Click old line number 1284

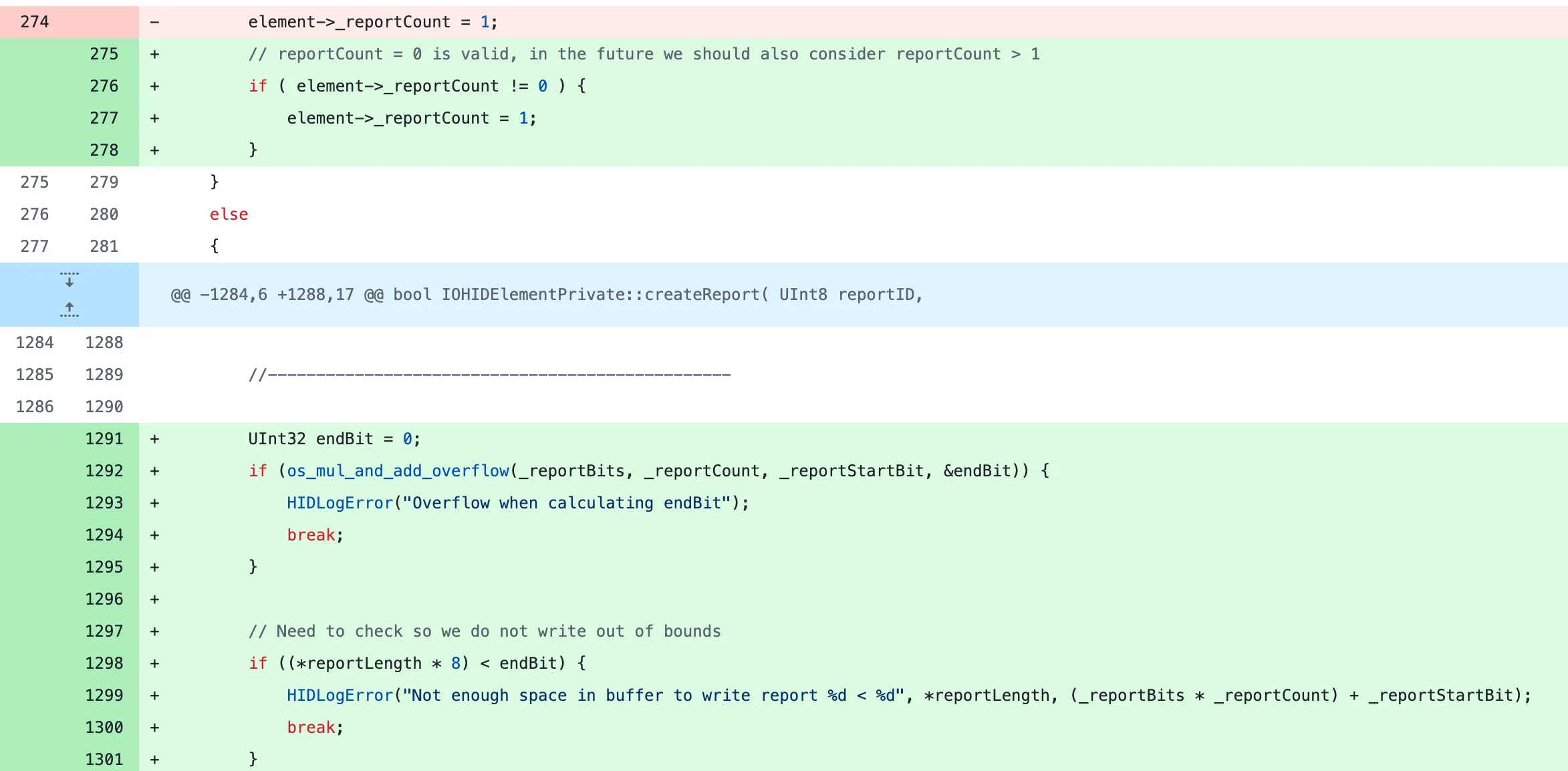(x=35, y=343)
